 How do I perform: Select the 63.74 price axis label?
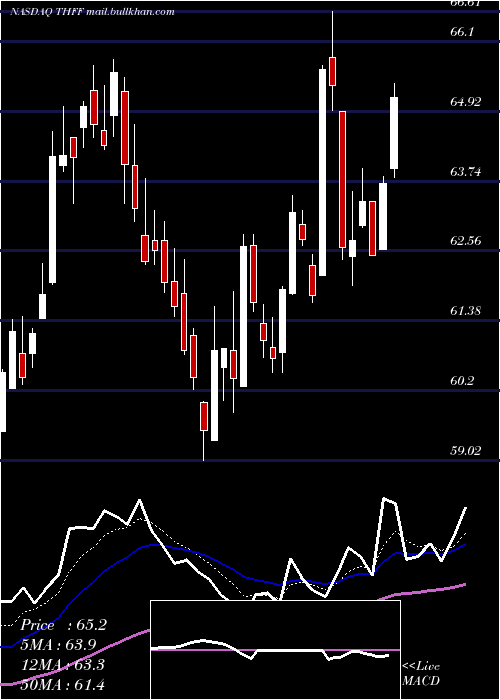(466, 171)
